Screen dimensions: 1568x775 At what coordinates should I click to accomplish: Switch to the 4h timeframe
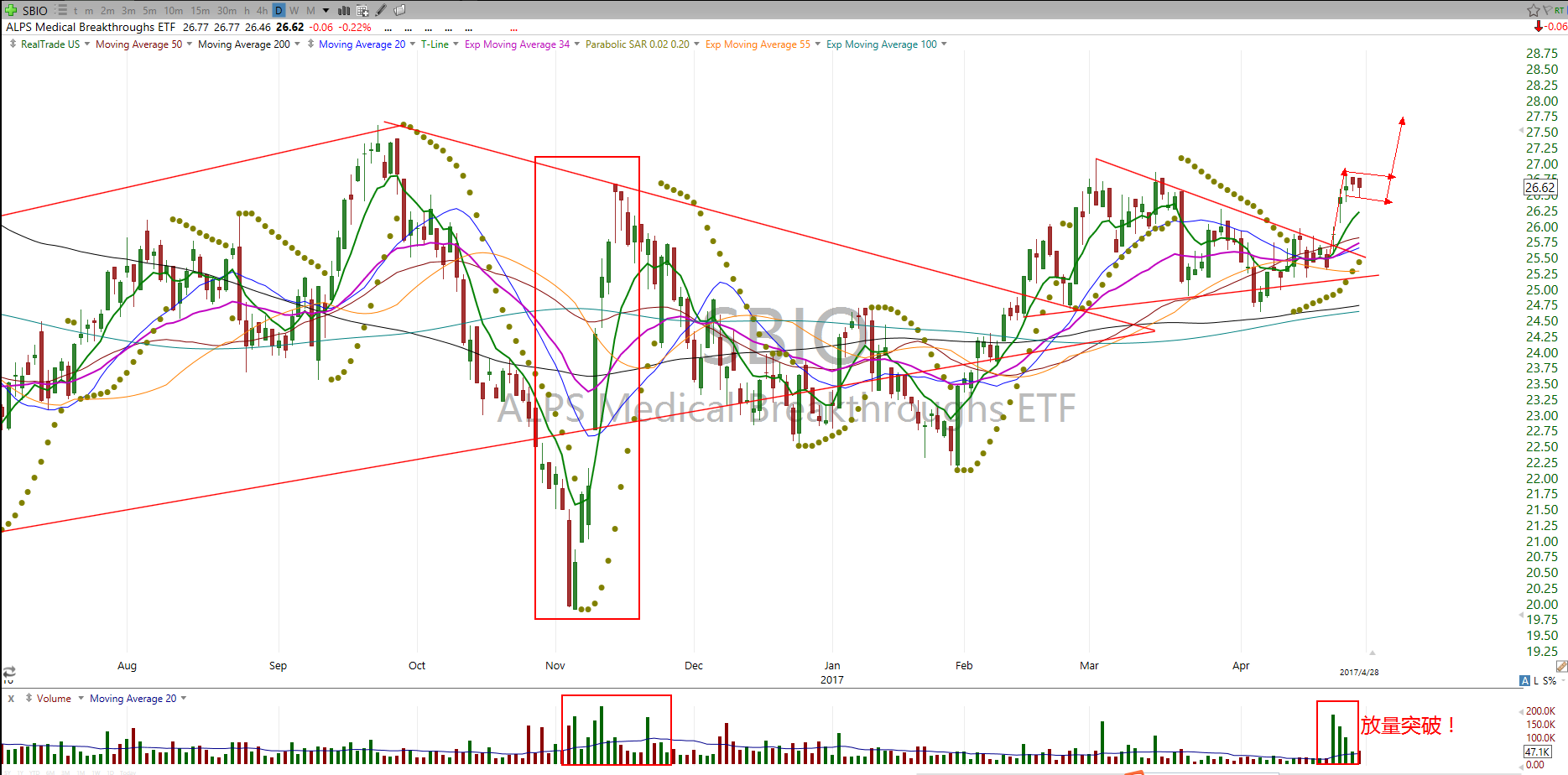262,11
